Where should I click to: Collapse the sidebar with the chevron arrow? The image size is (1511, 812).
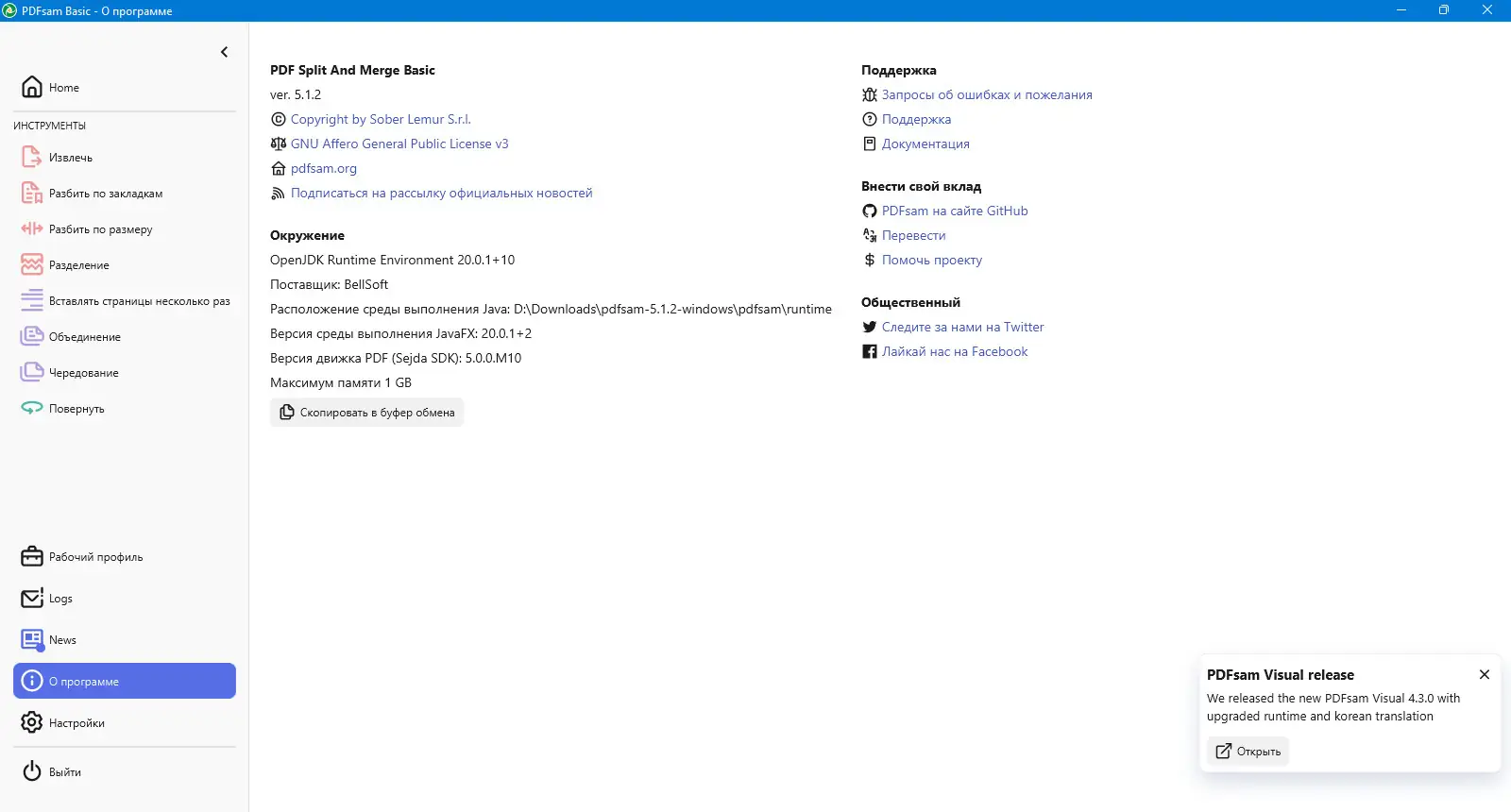(224, 52)
